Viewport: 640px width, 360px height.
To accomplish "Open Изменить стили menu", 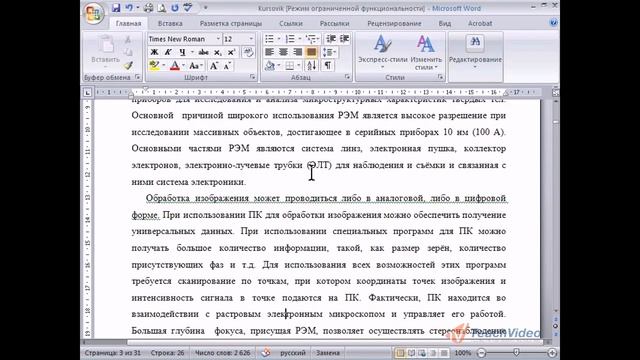I will pos(426,52).
